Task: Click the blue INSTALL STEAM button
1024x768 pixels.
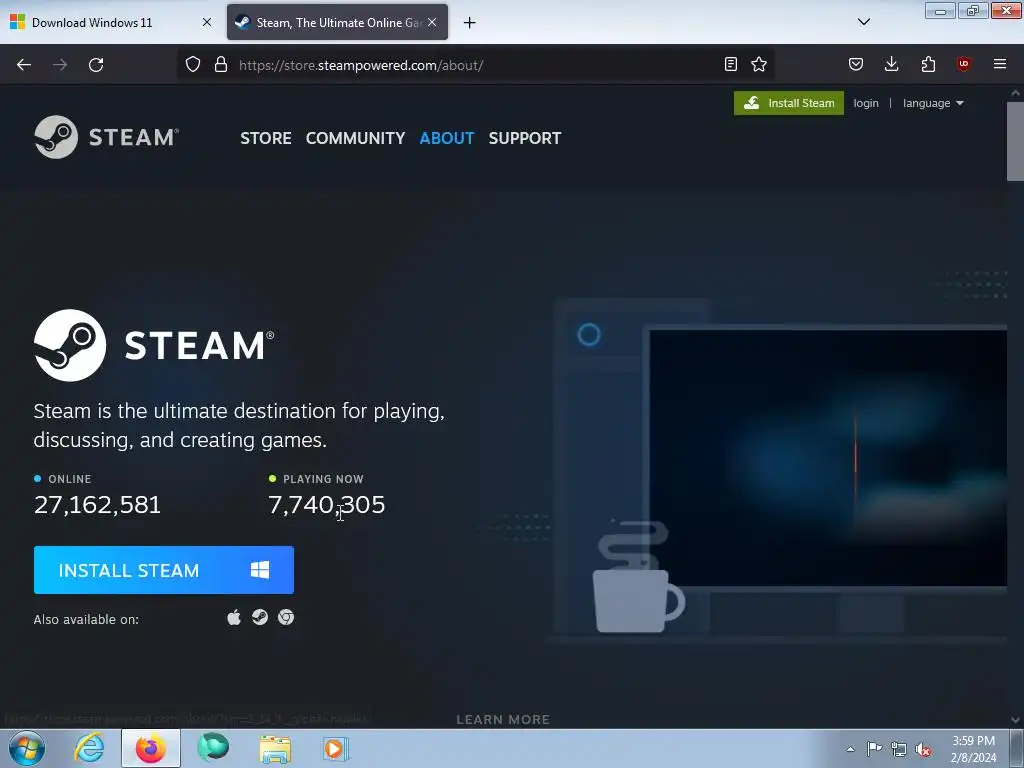Action: pyautogui.click(x=163, y=570)
